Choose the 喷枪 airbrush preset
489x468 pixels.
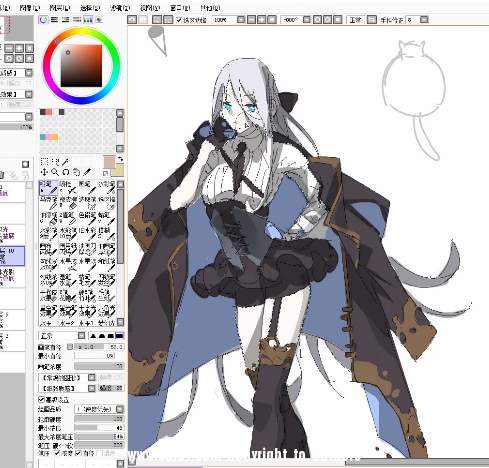click(68, 188)
